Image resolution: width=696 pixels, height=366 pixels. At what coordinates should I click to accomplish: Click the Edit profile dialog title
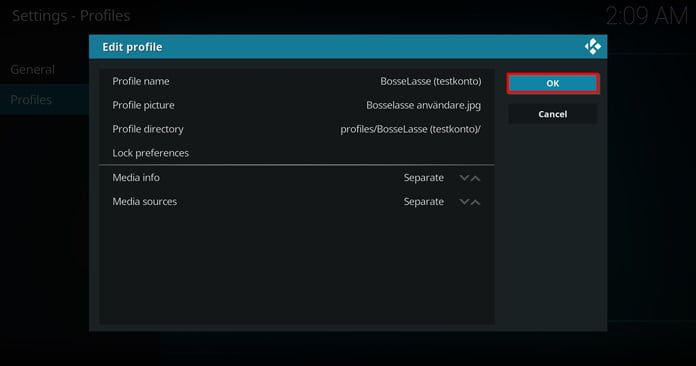coord(132,47)
